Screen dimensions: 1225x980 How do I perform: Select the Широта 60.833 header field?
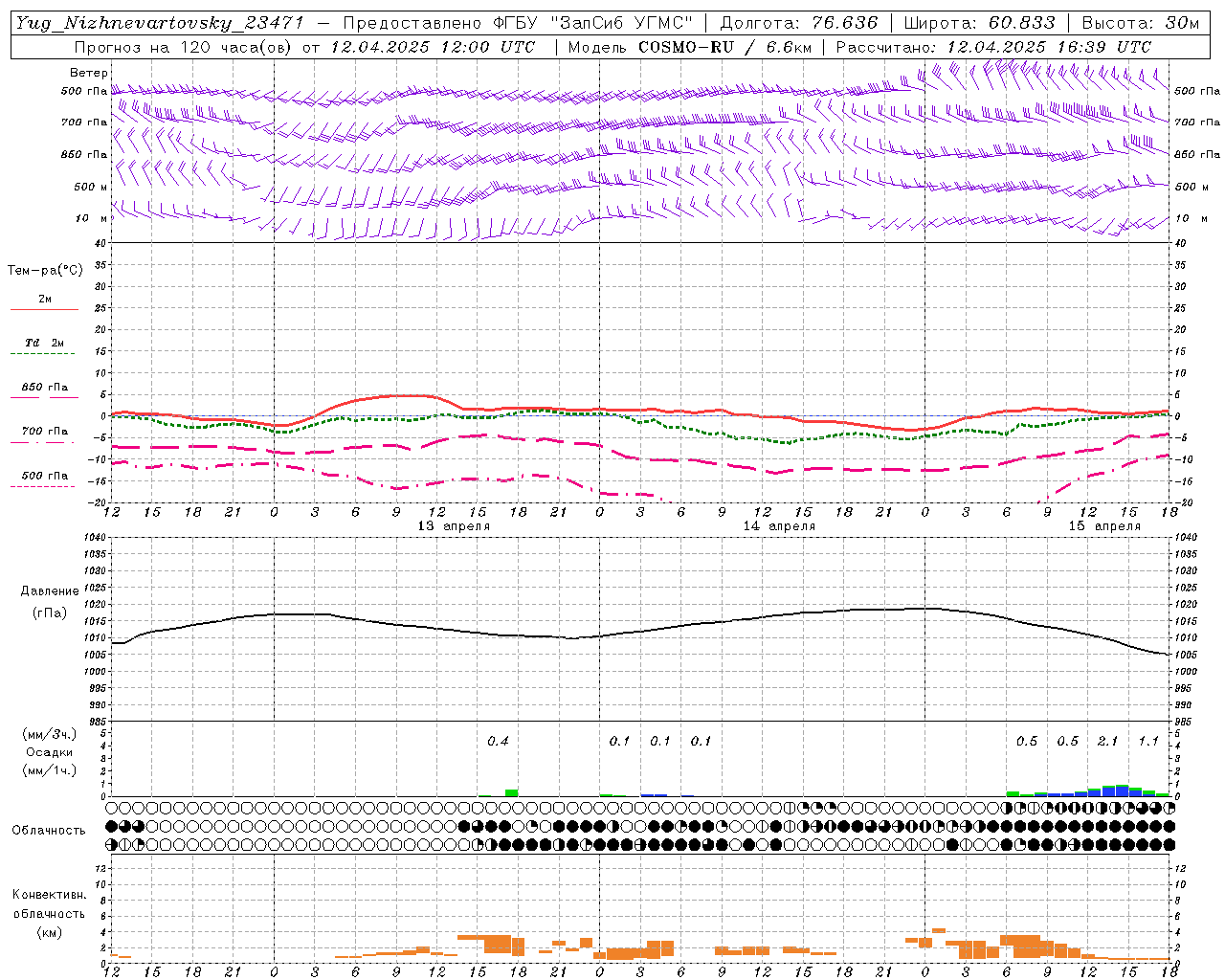click(x=979, y=23)
